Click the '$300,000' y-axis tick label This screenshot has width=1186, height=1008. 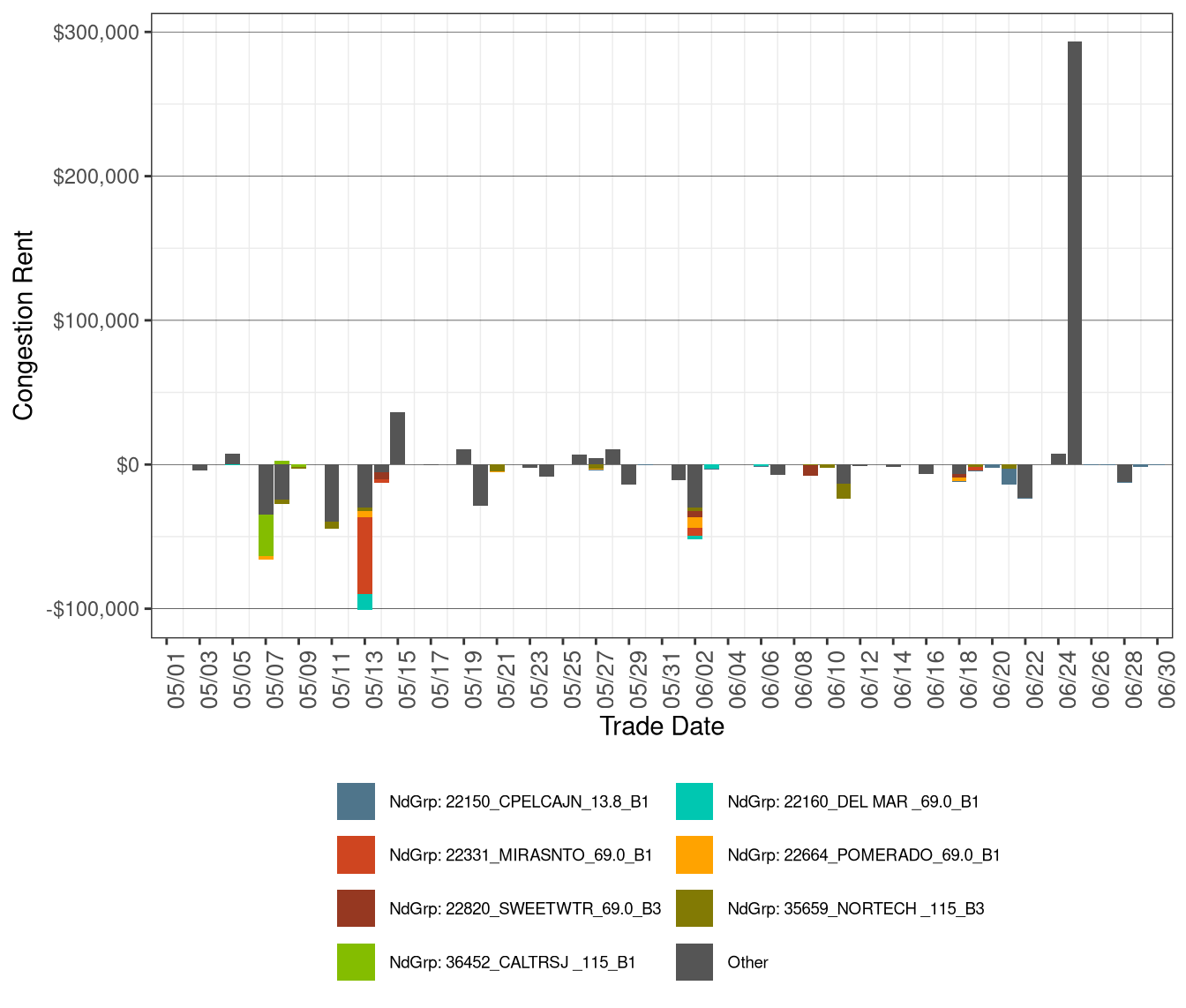click(96, 33)
